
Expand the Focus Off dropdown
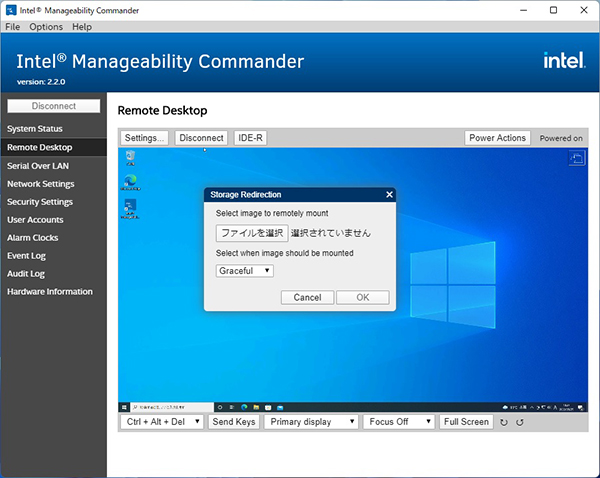click(397, 422)
